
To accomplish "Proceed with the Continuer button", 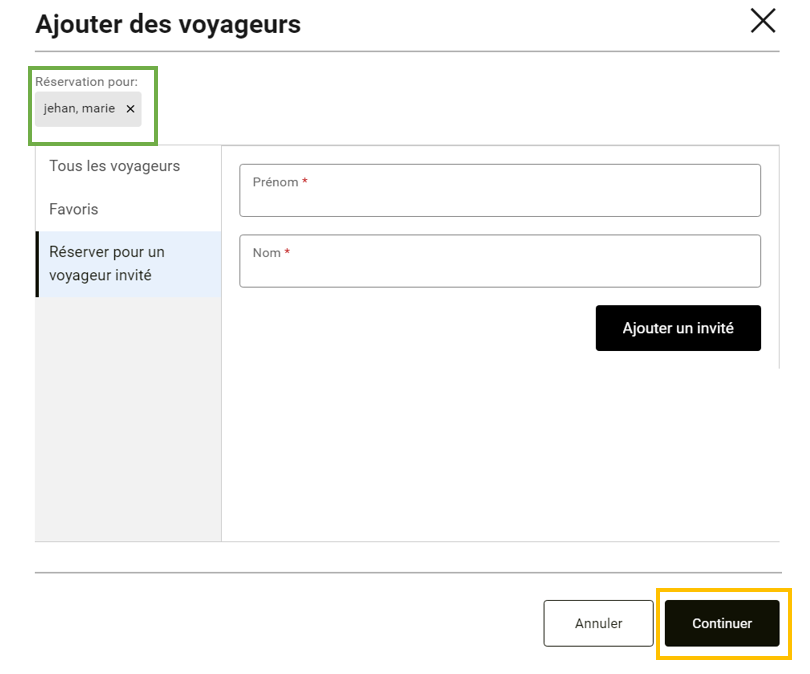I will pos(722,623).
